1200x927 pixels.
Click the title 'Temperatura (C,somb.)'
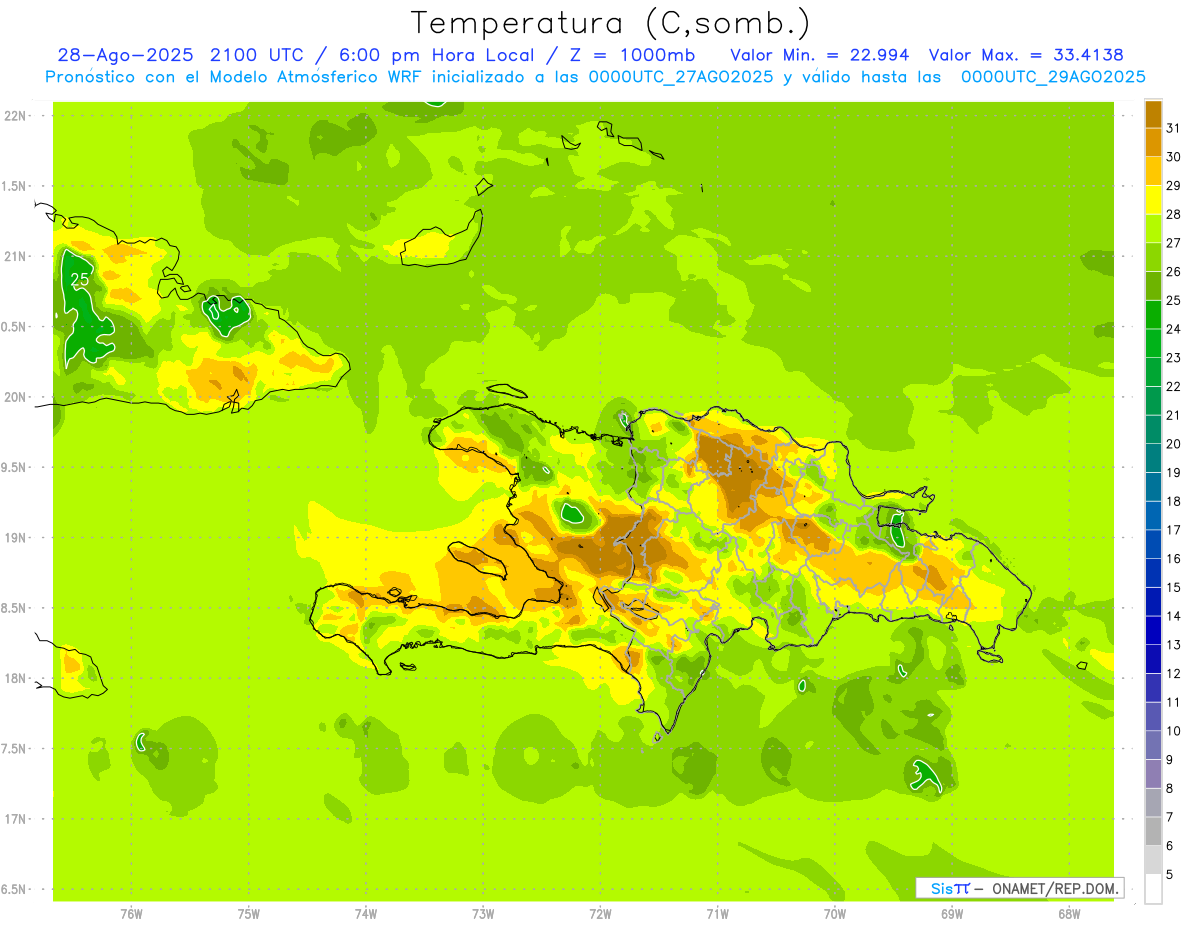(611, 24)
